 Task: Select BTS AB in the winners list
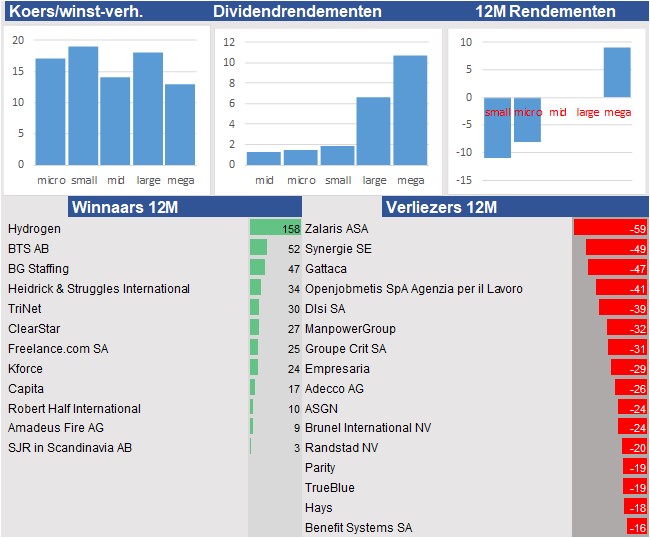pyautogui.click(x=28, y=249)
